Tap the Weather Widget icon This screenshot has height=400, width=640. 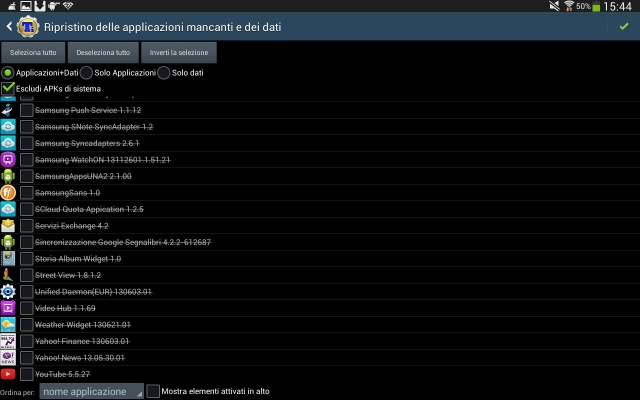8,325
